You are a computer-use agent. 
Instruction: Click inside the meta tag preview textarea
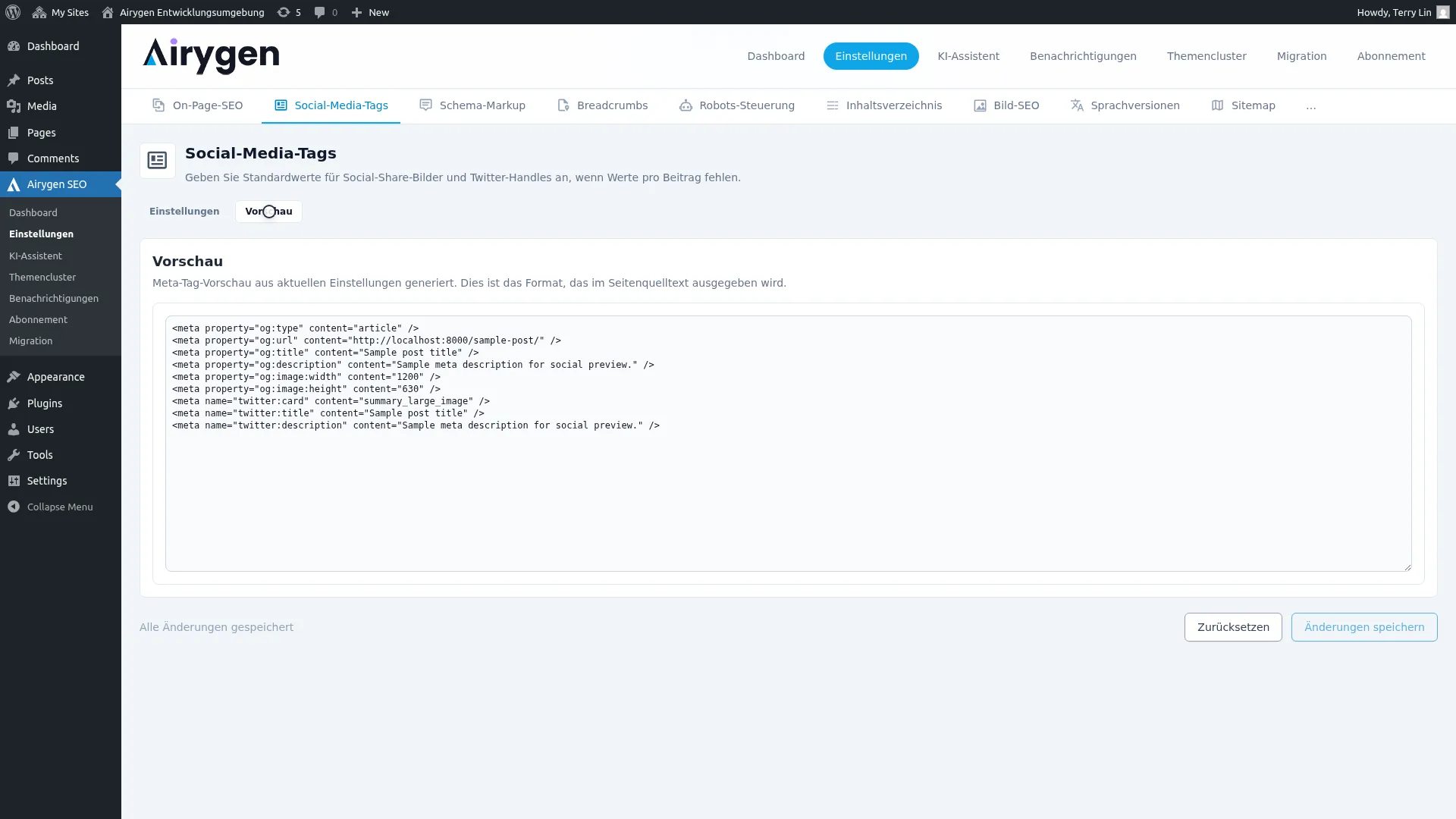click(x=789, y=444)
